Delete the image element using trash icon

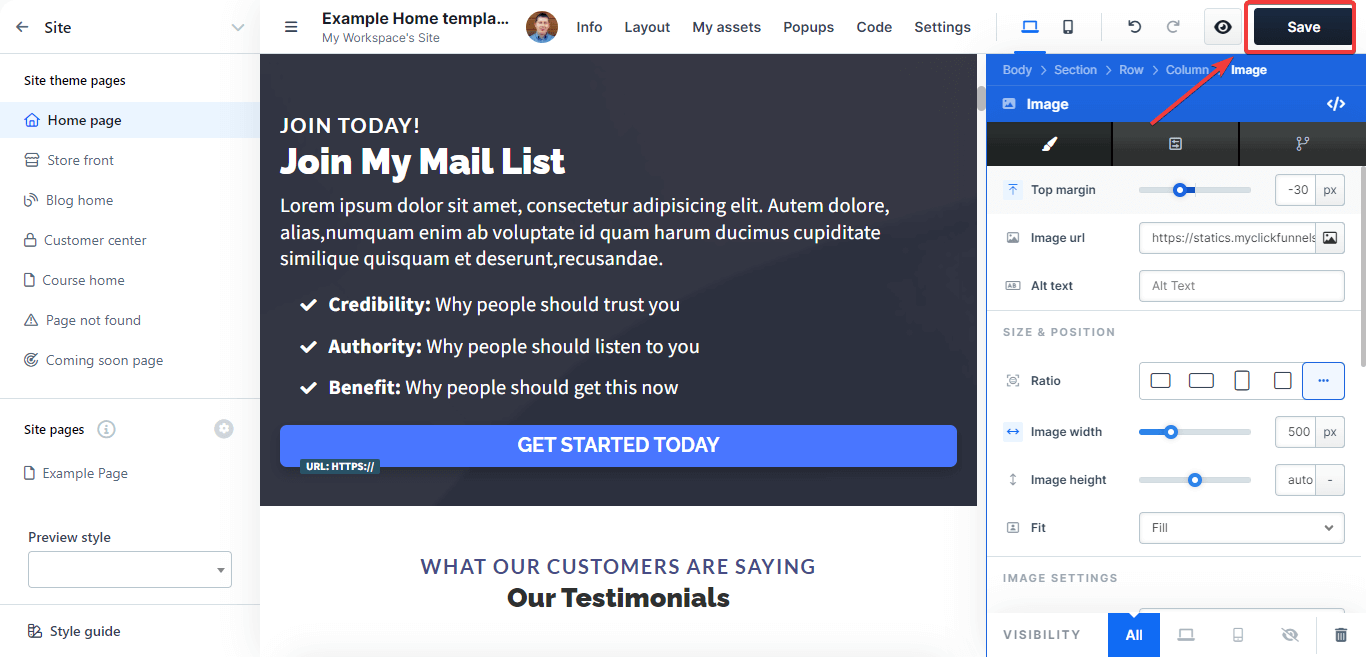coord(1341,634)
